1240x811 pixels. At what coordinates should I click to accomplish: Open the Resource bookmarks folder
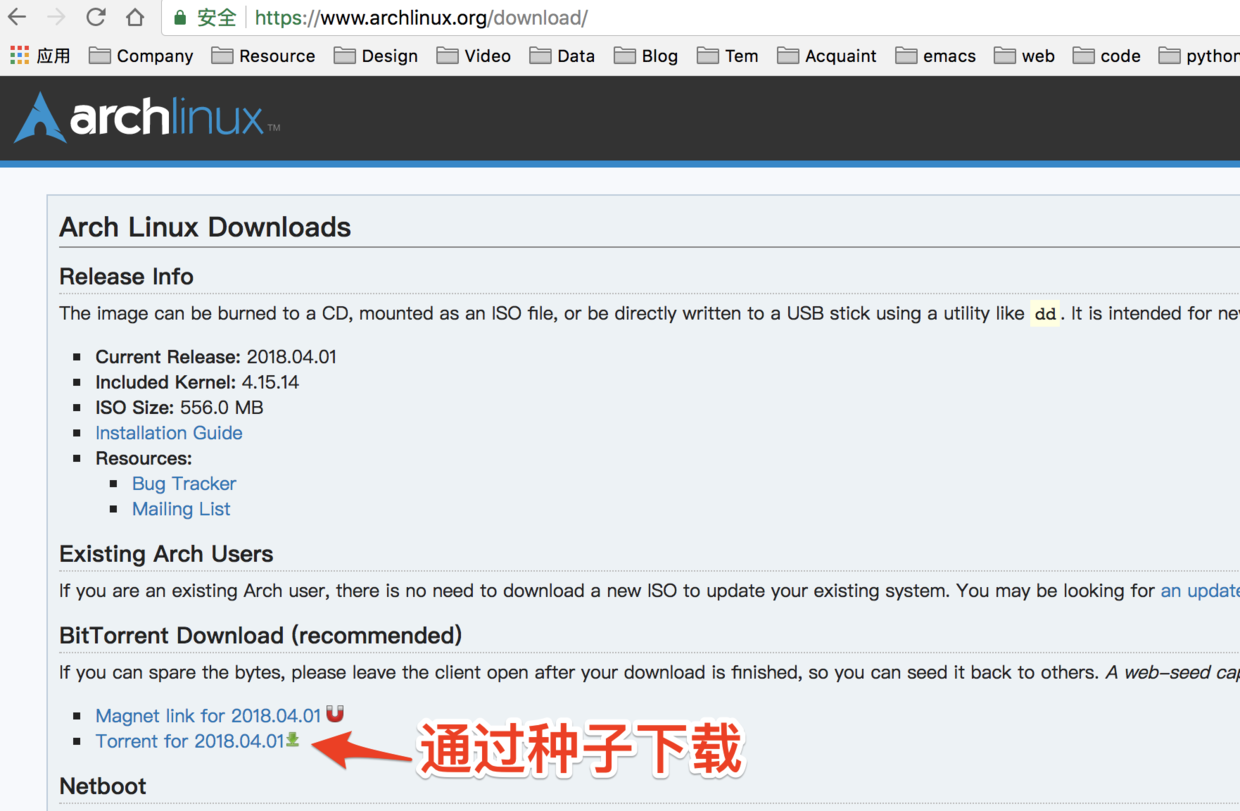263,56
